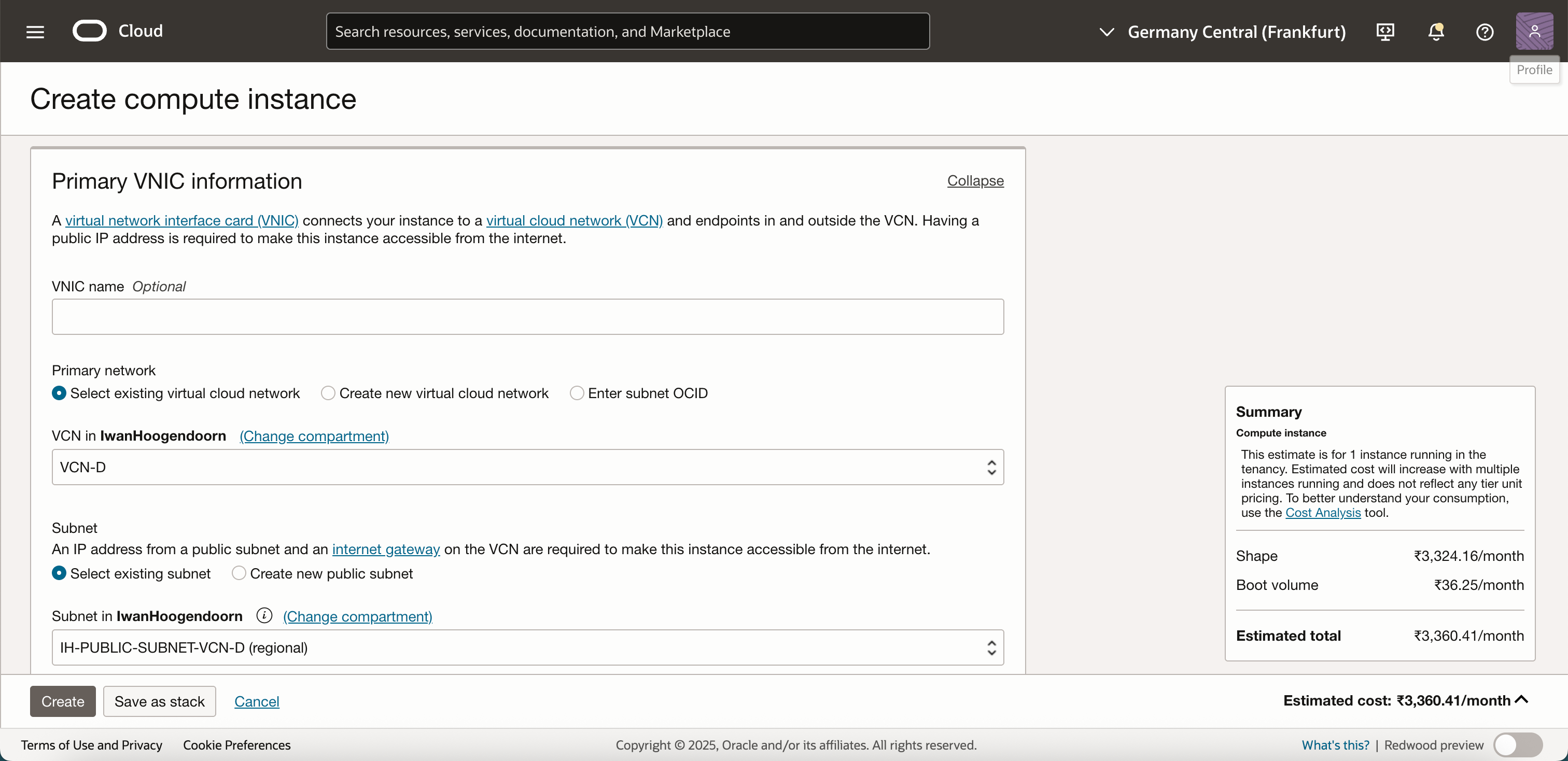Select Create new virtual cloud network
This screenshot has width=1568, height=761.
click(328, 393)
